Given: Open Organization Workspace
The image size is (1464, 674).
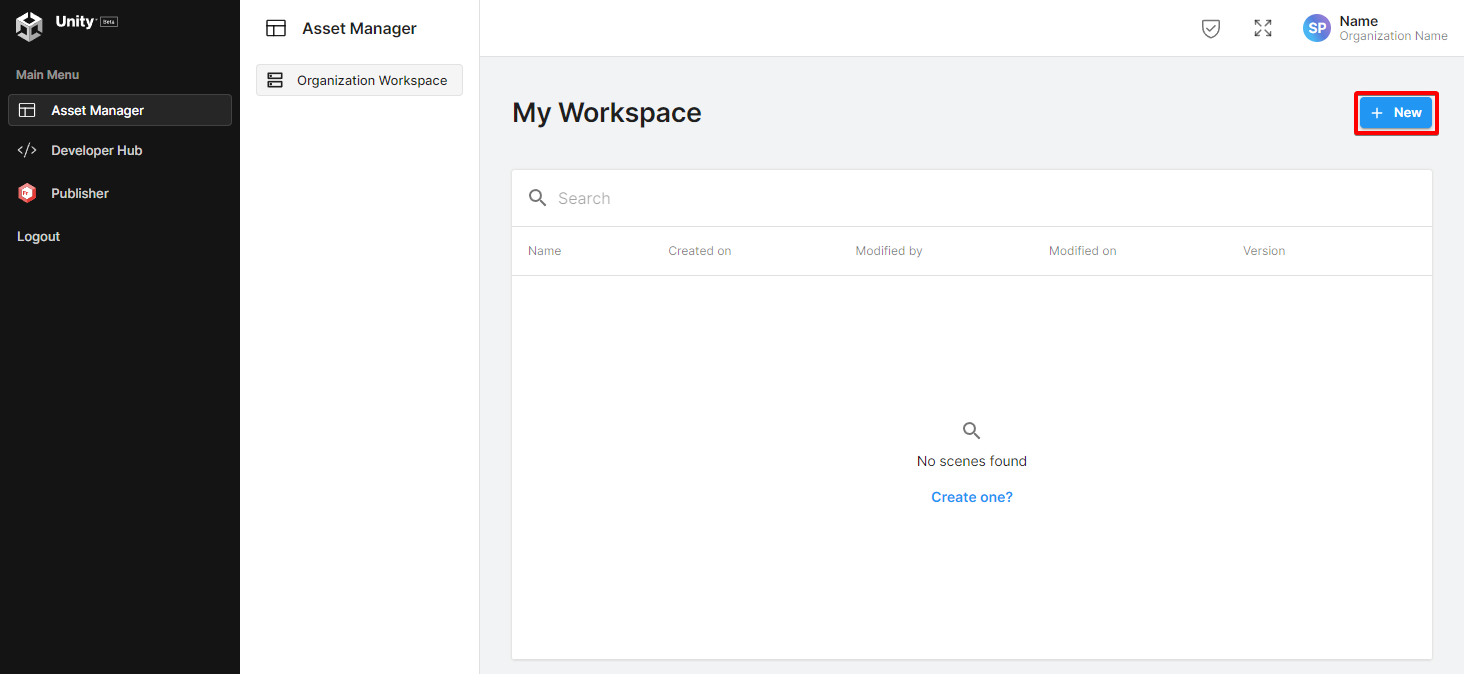Looking at the screenshot, I should [371, 80].
